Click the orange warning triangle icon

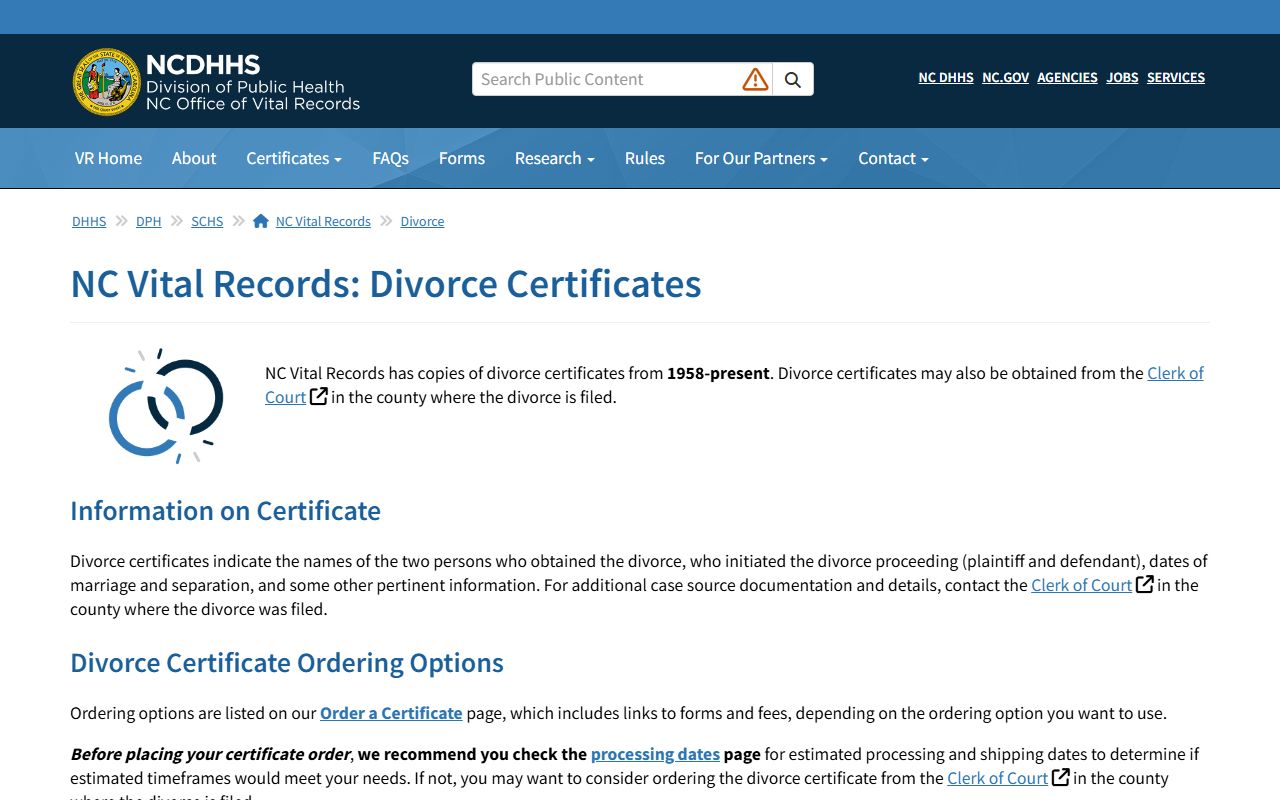click(x=755, y=79)
